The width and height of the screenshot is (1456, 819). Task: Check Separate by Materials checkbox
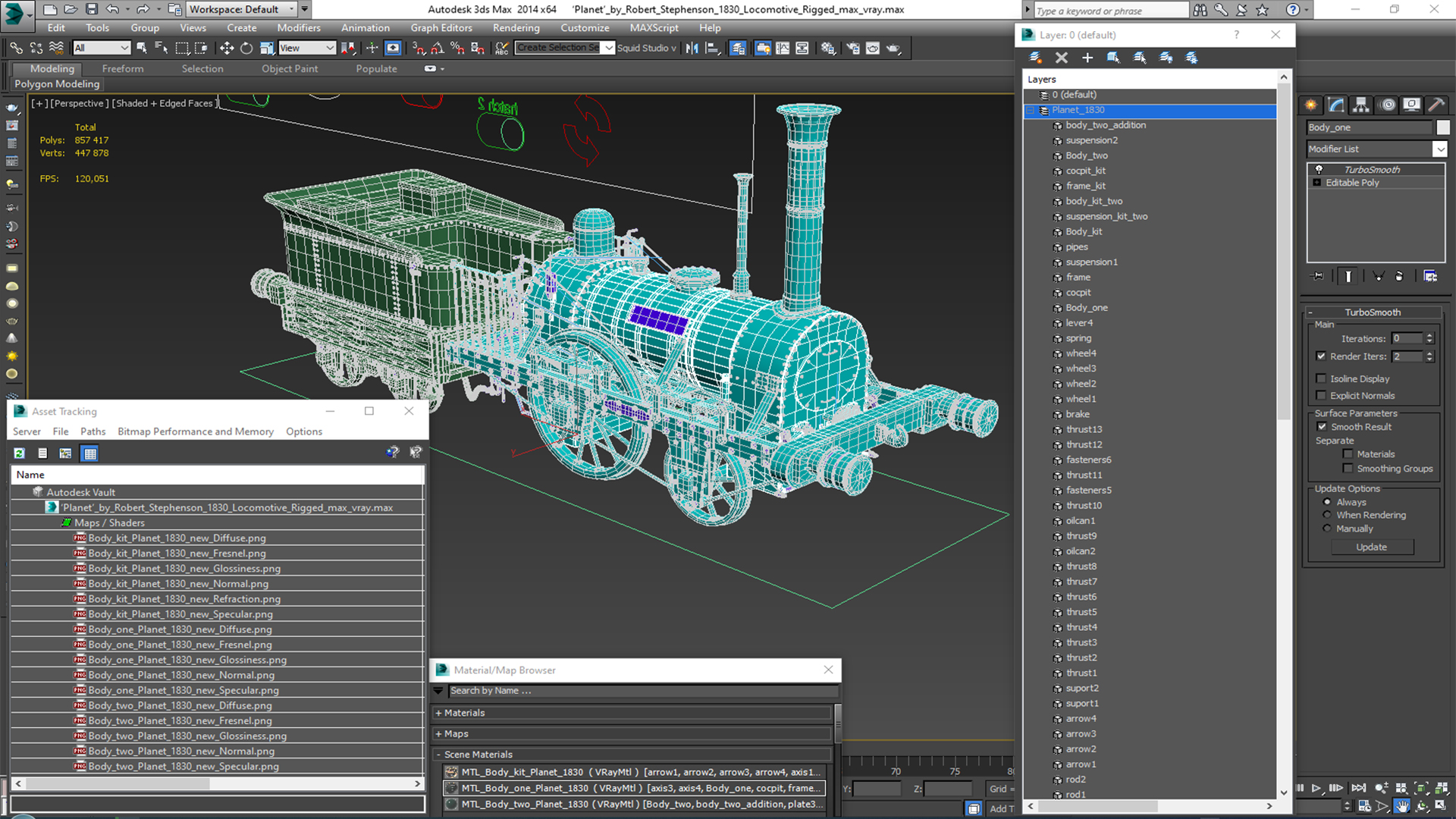pos(1348,454)
